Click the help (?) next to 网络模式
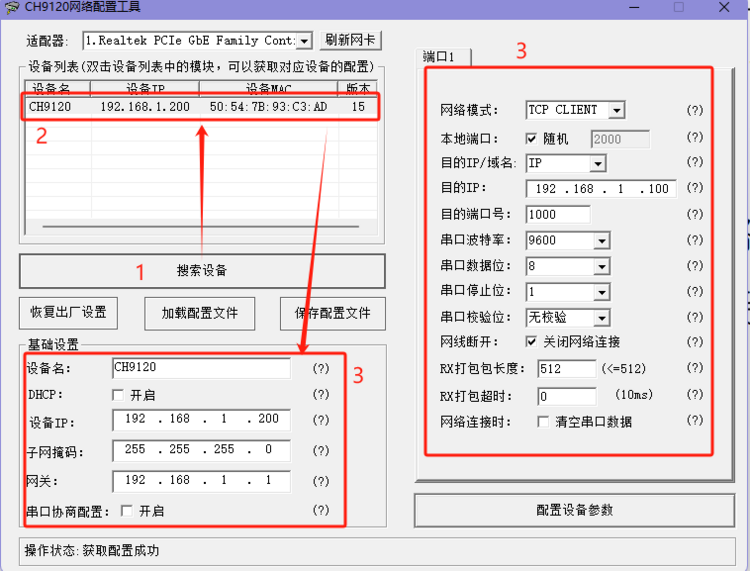This screenshot has width=750, height=571. tap(695, 110)
